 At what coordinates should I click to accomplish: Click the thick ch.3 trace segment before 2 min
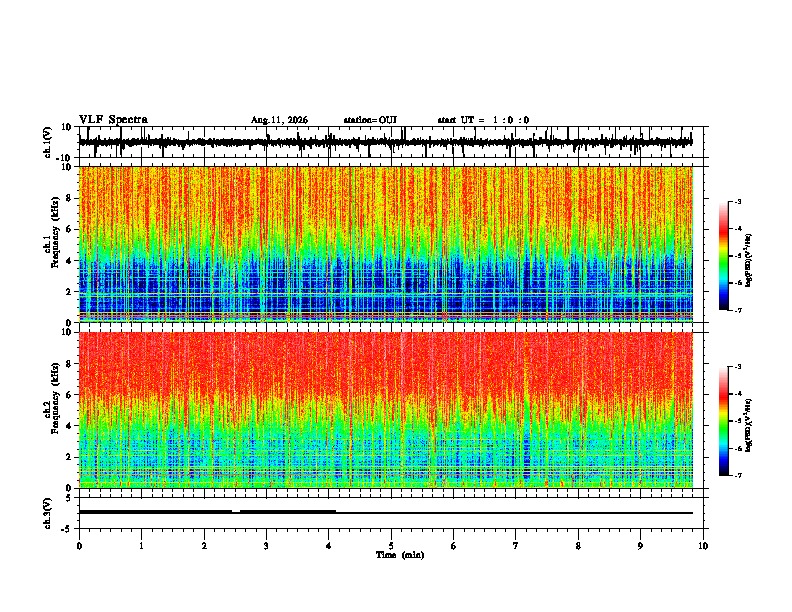[156, 512]
